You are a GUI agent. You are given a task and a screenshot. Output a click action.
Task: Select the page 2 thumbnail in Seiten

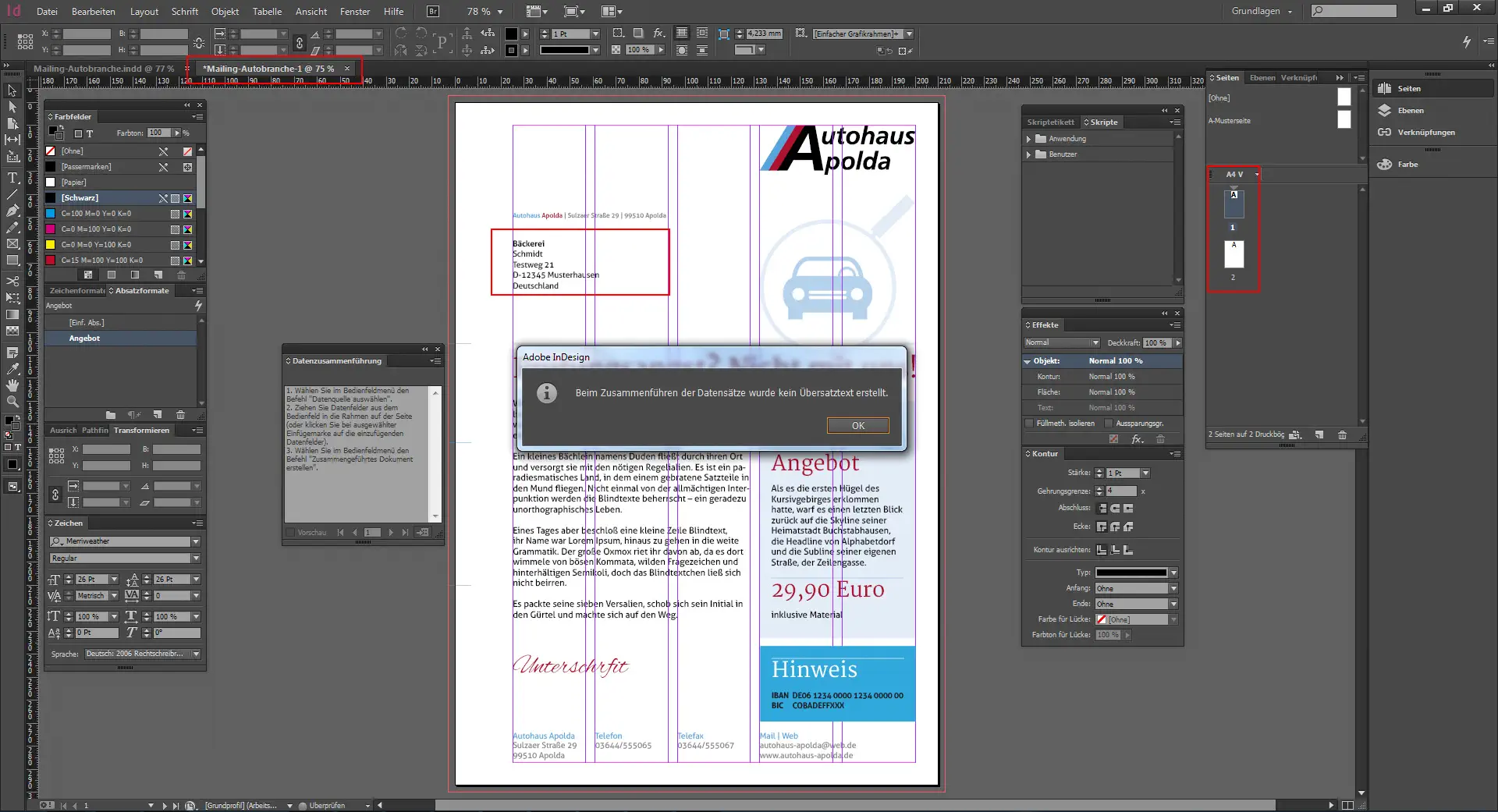tap(1234, 254)
